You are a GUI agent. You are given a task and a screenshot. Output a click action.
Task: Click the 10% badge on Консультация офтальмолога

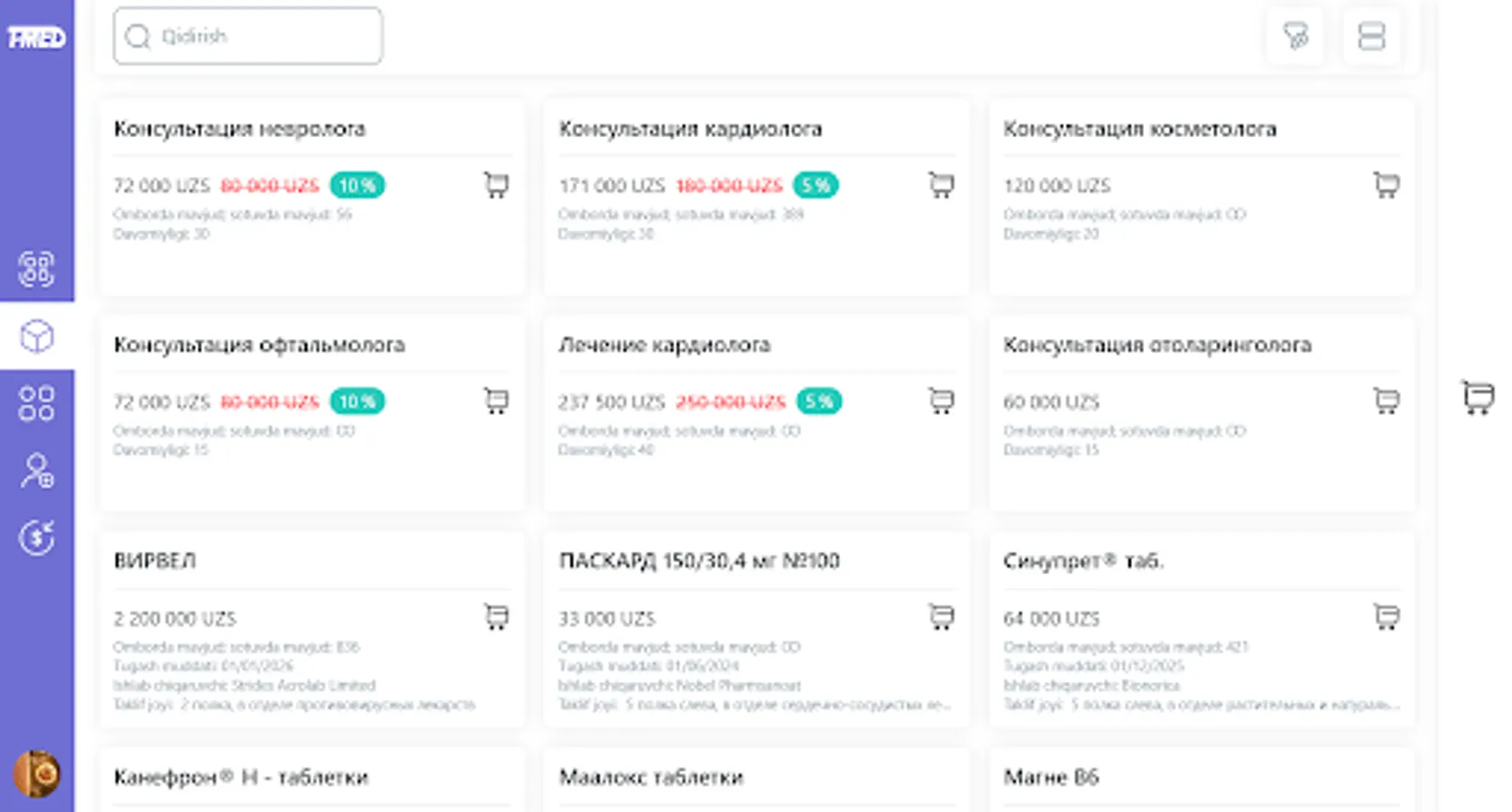[x=357, y=401]
